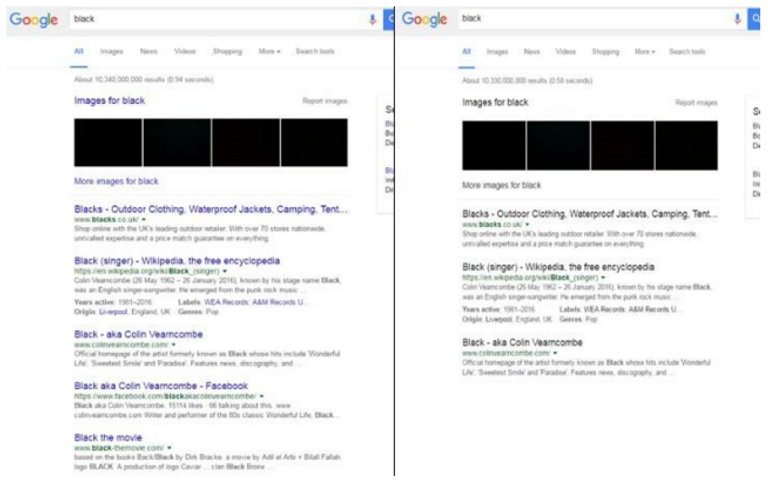768x489 pixels.
Task: Open Search tools on the right page
Action: click(687, 52)
